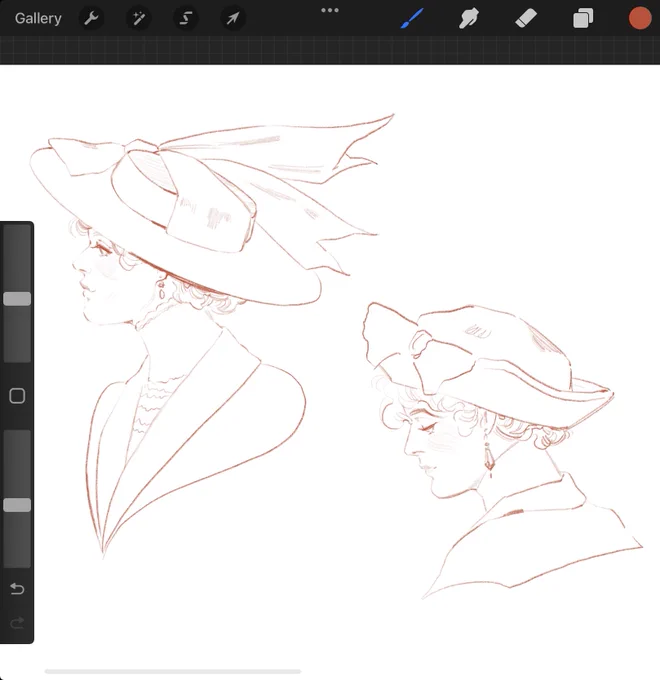Screen dimensions: 660x680
Task: Click the horizontal scrollbar at the bottom
Action: (173, 671)
